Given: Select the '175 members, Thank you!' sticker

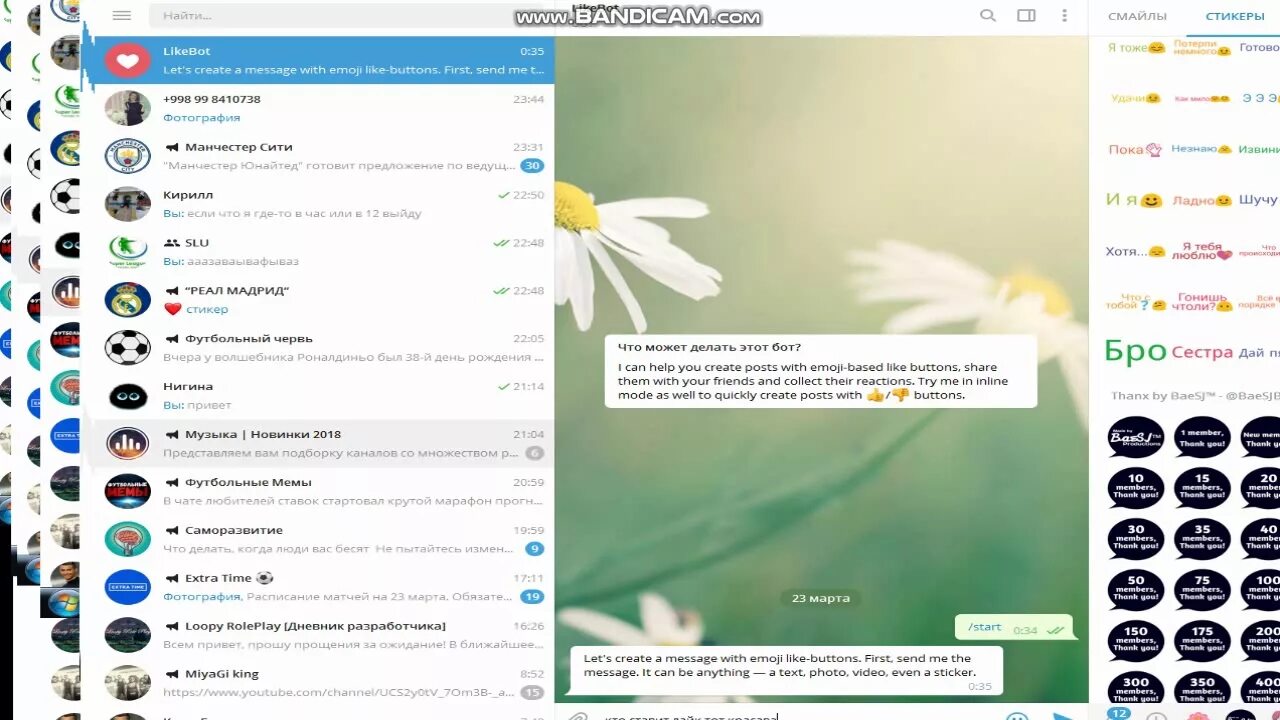Looking at the screenshot, I should (1202, 642).
